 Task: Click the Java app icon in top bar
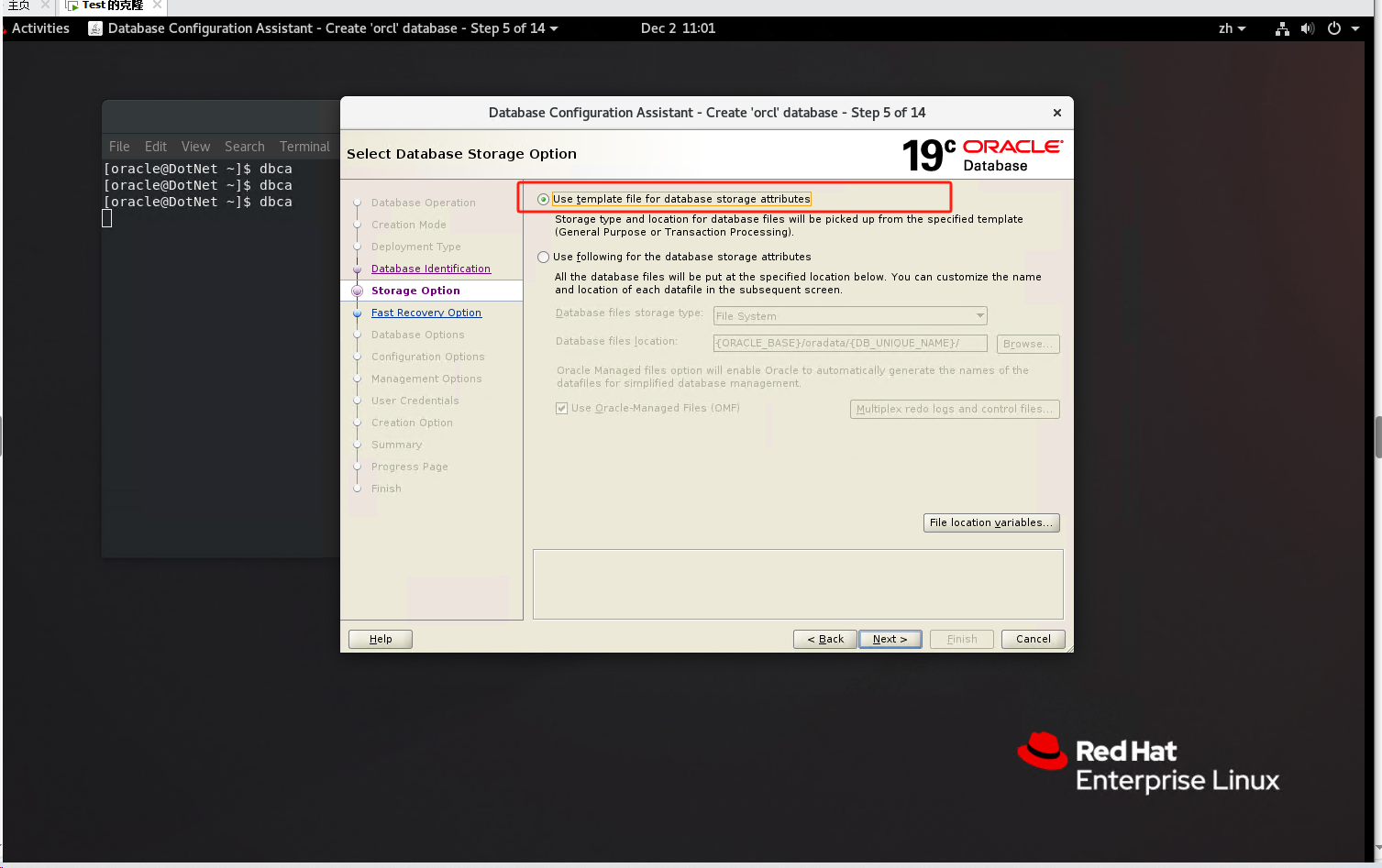click(94, 28)
